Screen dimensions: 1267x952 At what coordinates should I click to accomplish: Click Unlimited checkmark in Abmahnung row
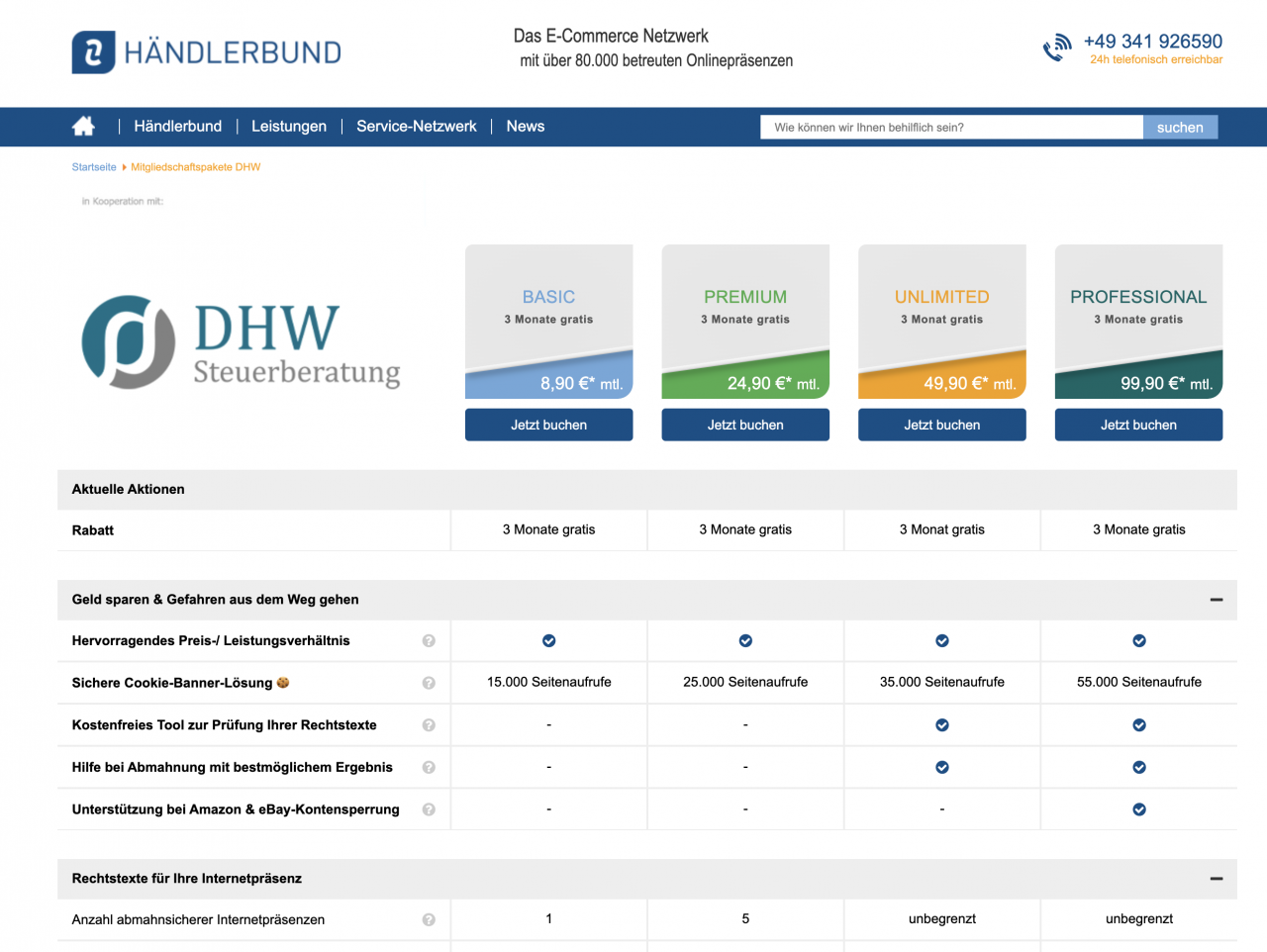(942, 767)
